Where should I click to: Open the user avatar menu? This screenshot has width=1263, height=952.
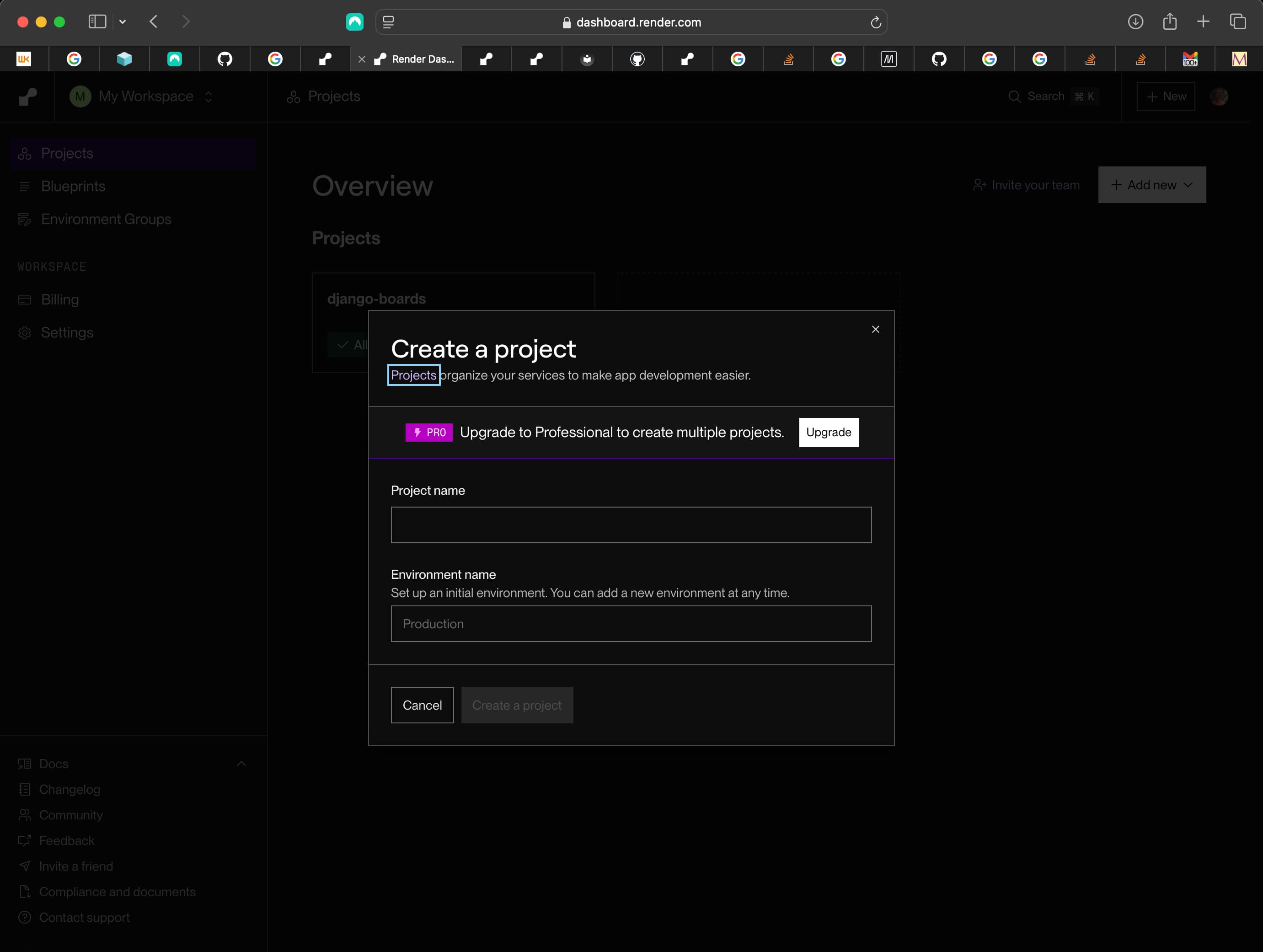[1219, 96]
